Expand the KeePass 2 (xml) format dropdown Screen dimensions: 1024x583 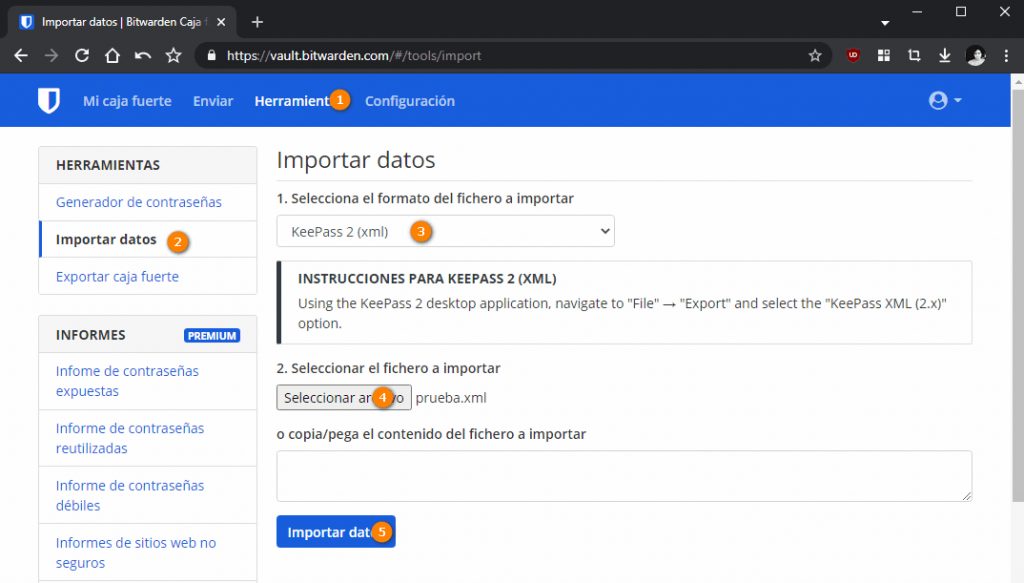click(445, 231)
